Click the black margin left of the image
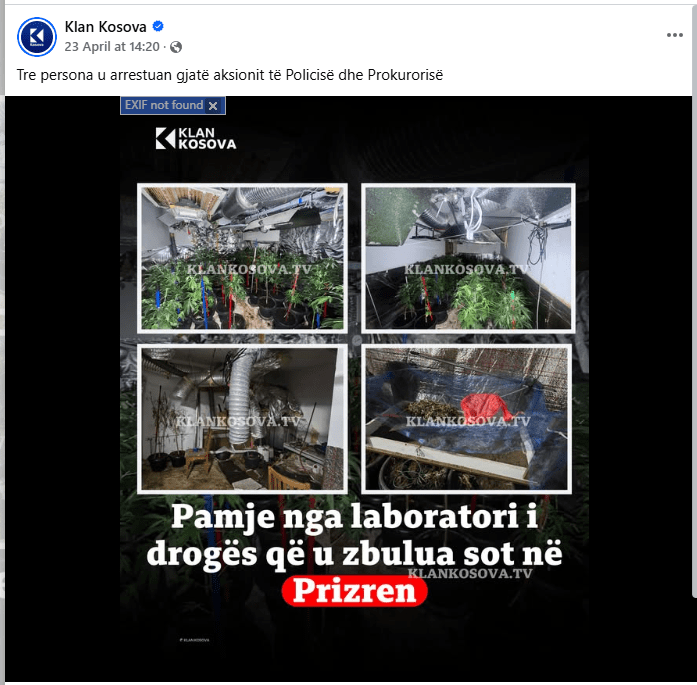 pos(62,389)
